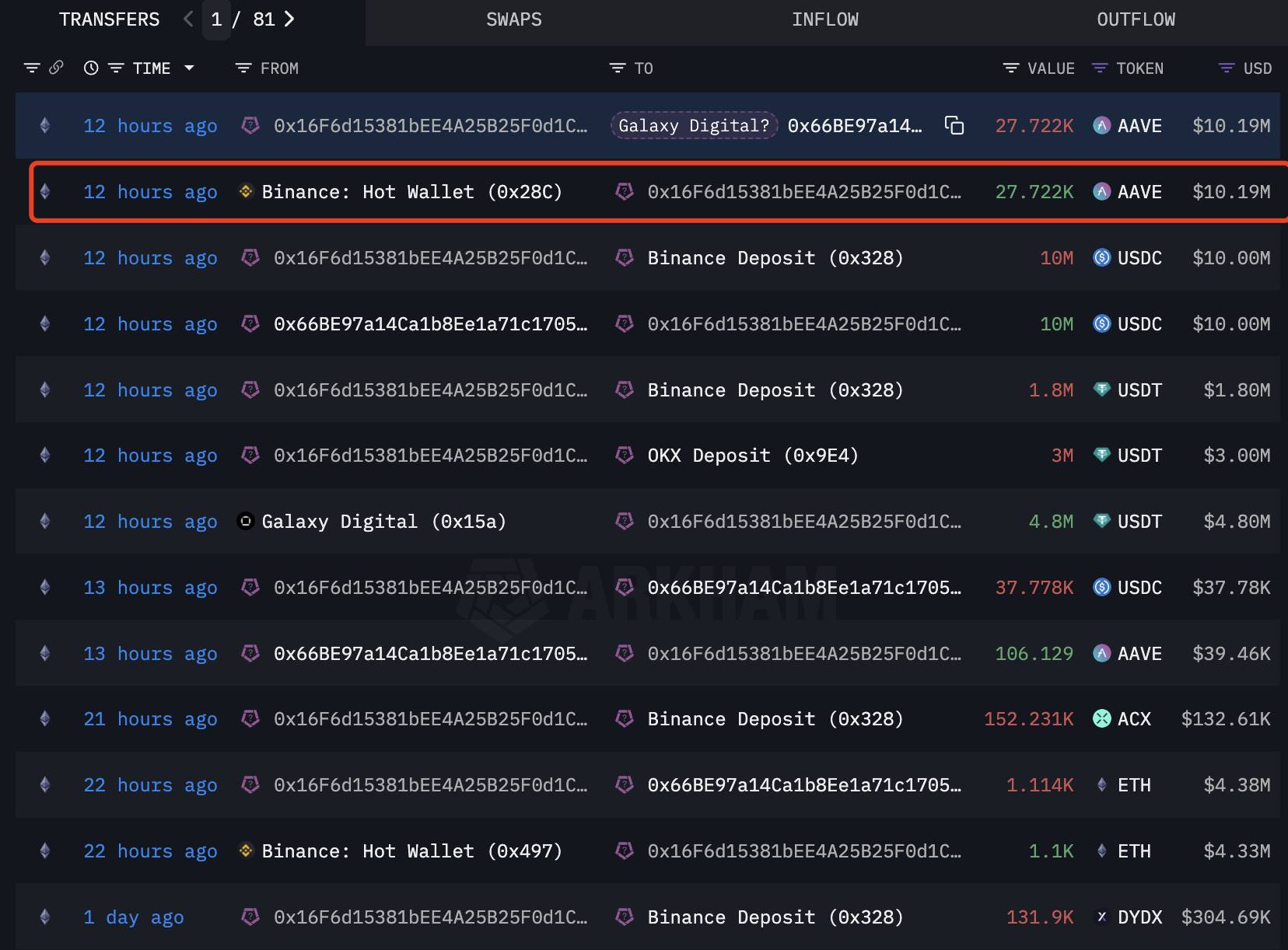This screenshot has height=950, width=1288.
Task: Filter by the TOKEN column
Action: 1100,68
